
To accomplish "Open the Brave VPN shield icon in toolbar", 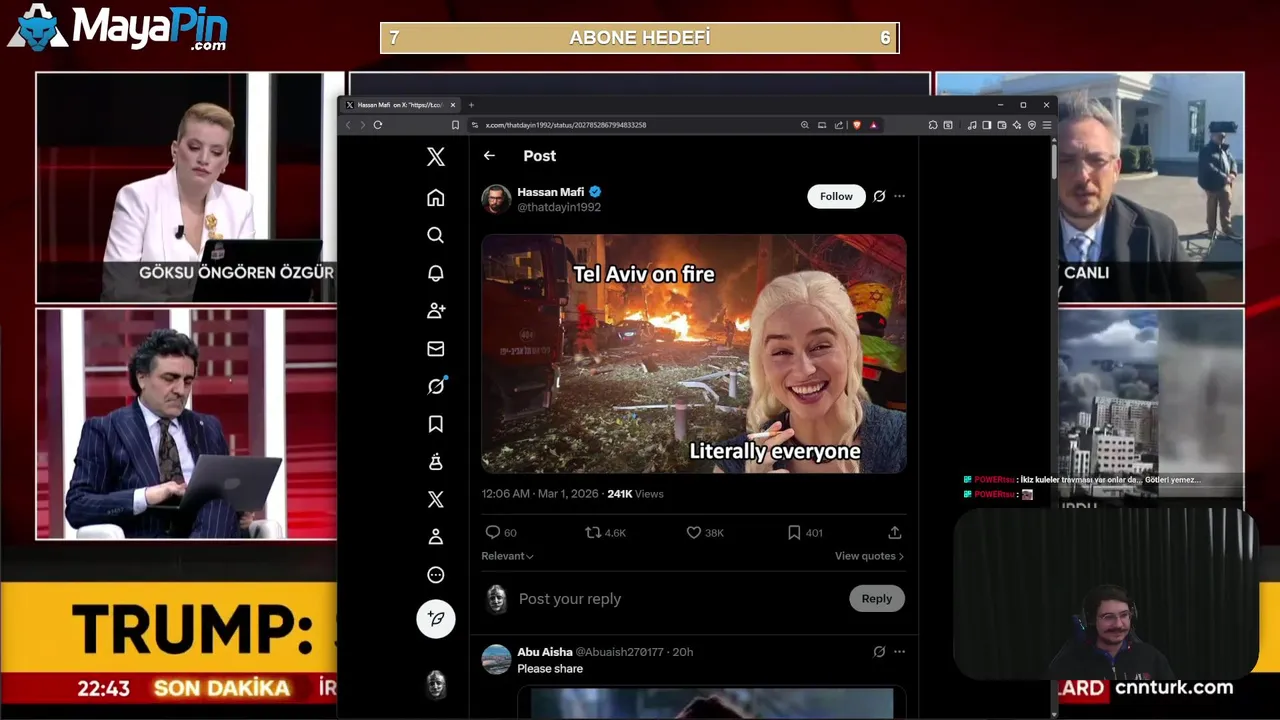I will tap(1032, 125).
